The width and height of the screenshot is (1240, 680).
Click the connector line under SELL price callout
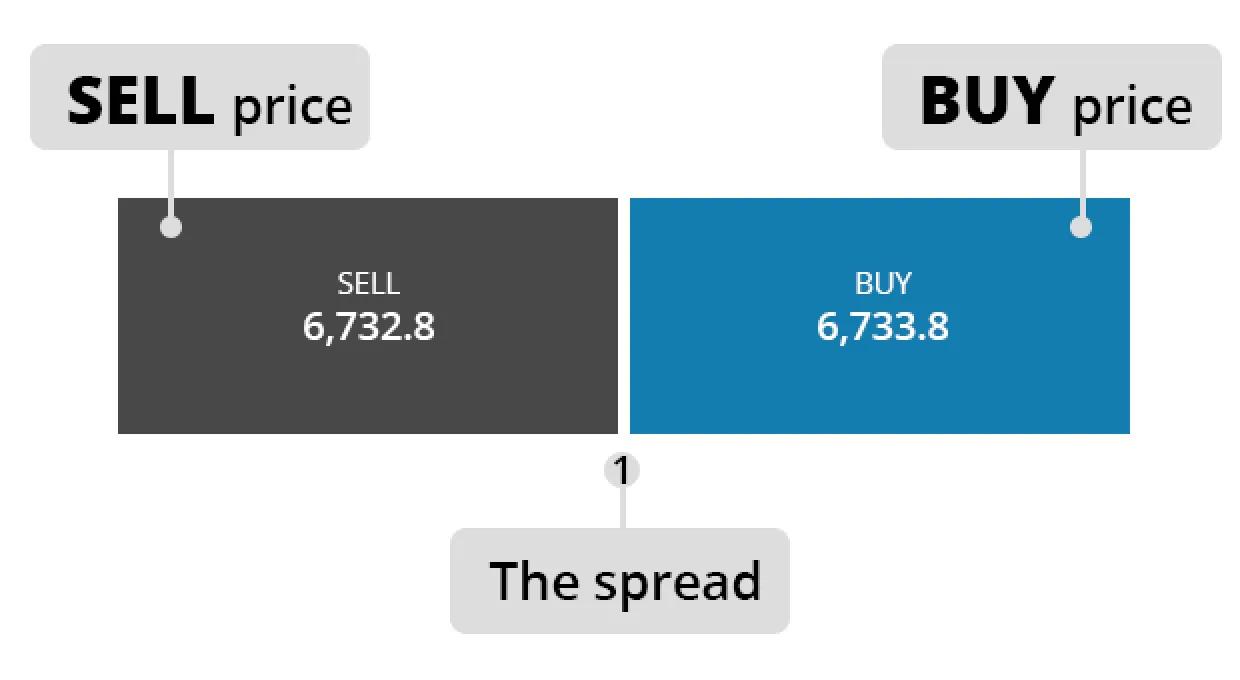[171, 183]
